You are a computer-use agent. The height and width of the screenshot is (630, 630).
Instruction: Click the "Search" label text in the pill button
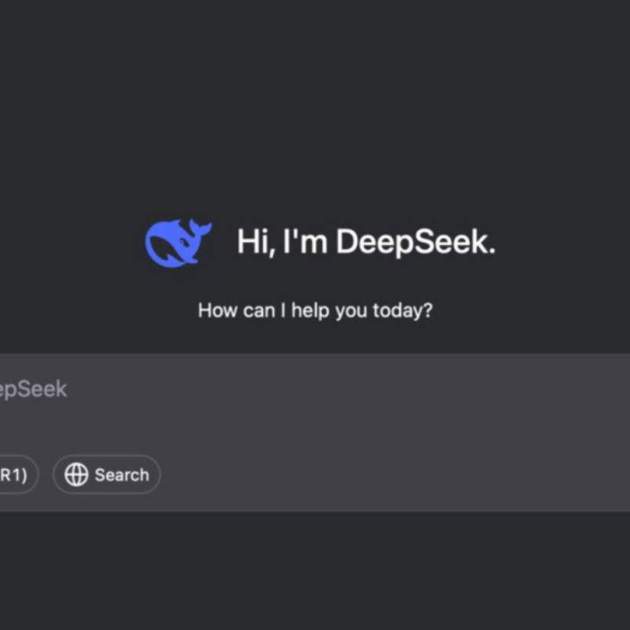121,475
